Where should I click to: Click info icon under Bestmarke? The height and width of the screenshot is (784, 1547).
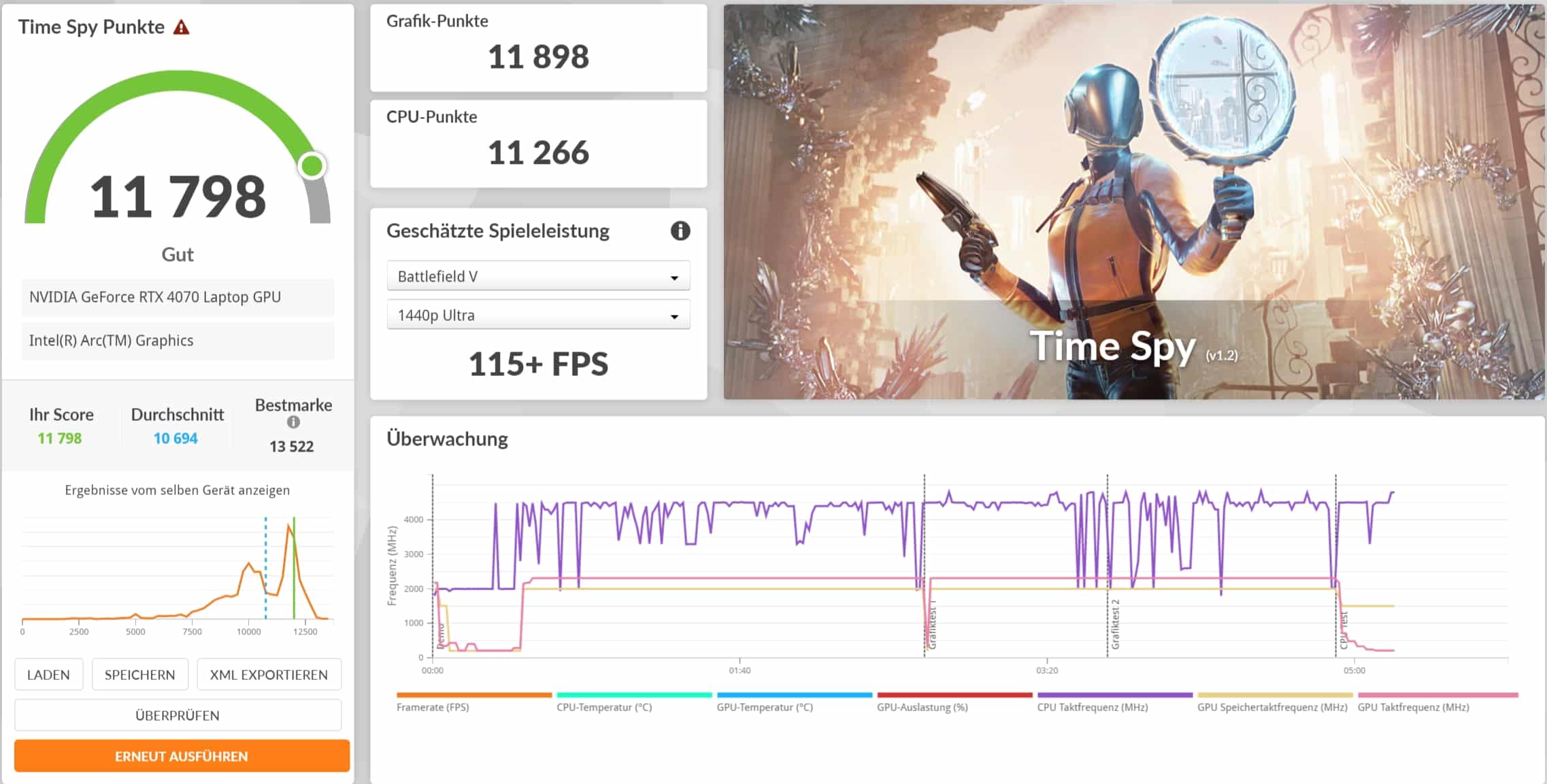(x=293, y=422)
